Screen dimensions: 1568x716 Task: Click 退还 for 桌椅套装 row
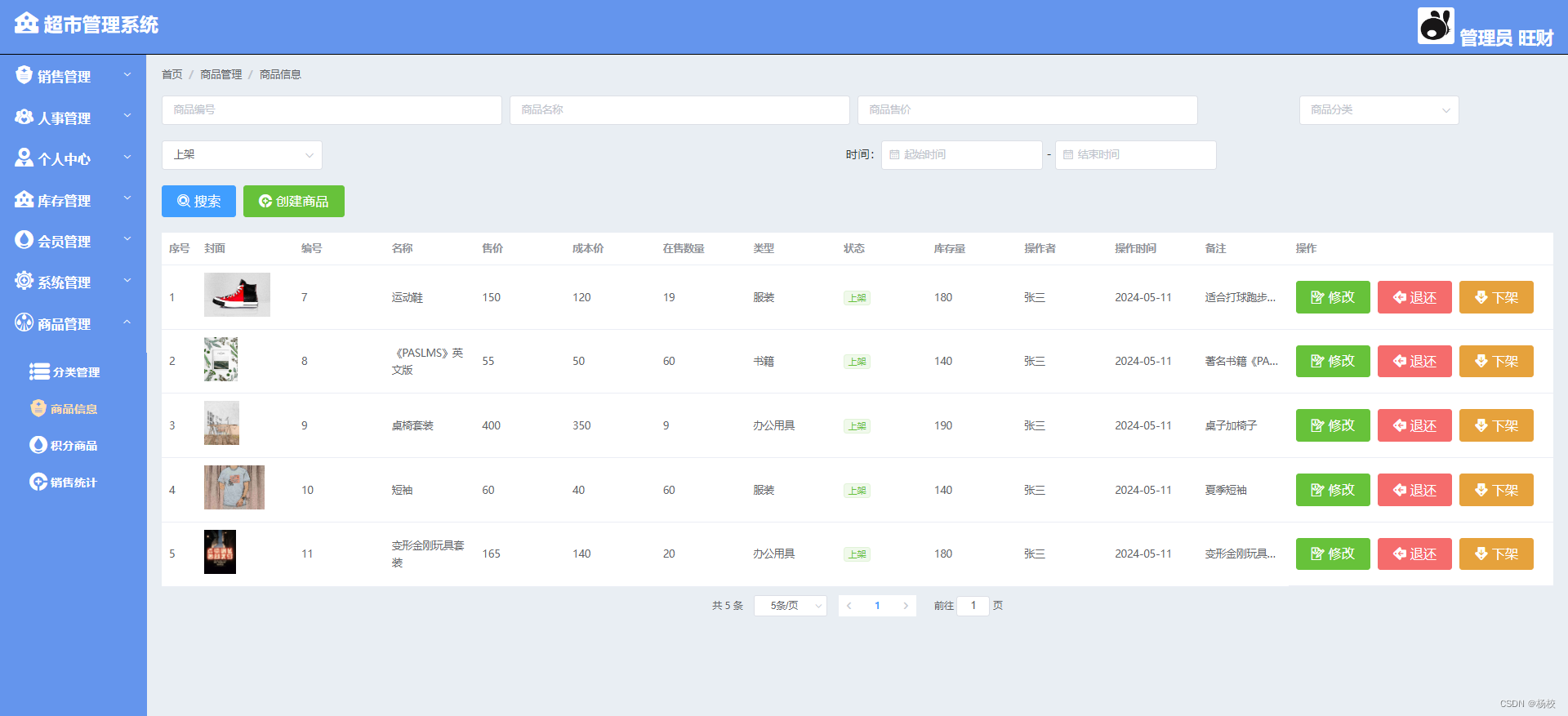[x=1414, y=425]
